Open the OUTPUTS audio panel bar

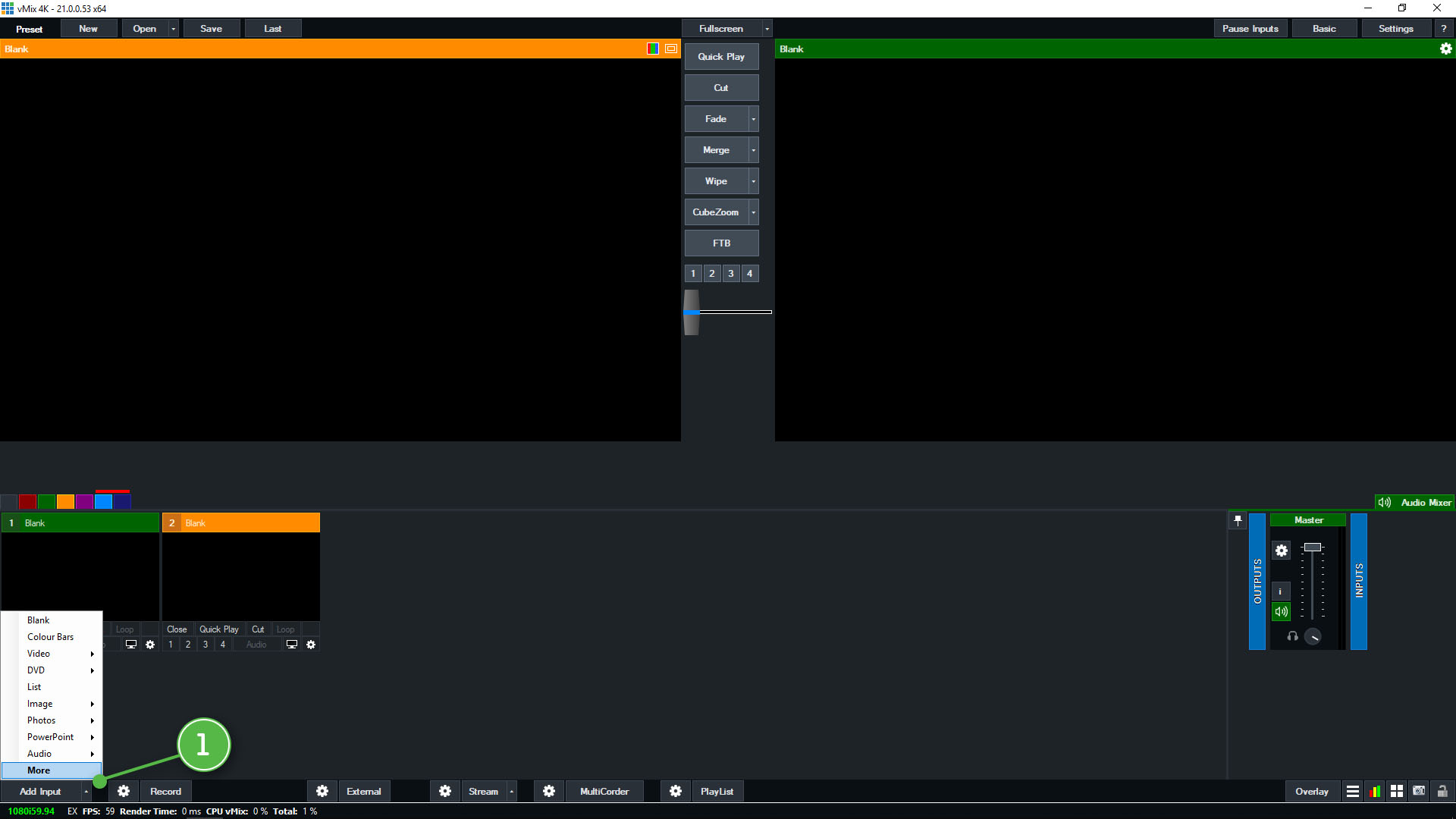[1257, 582]
